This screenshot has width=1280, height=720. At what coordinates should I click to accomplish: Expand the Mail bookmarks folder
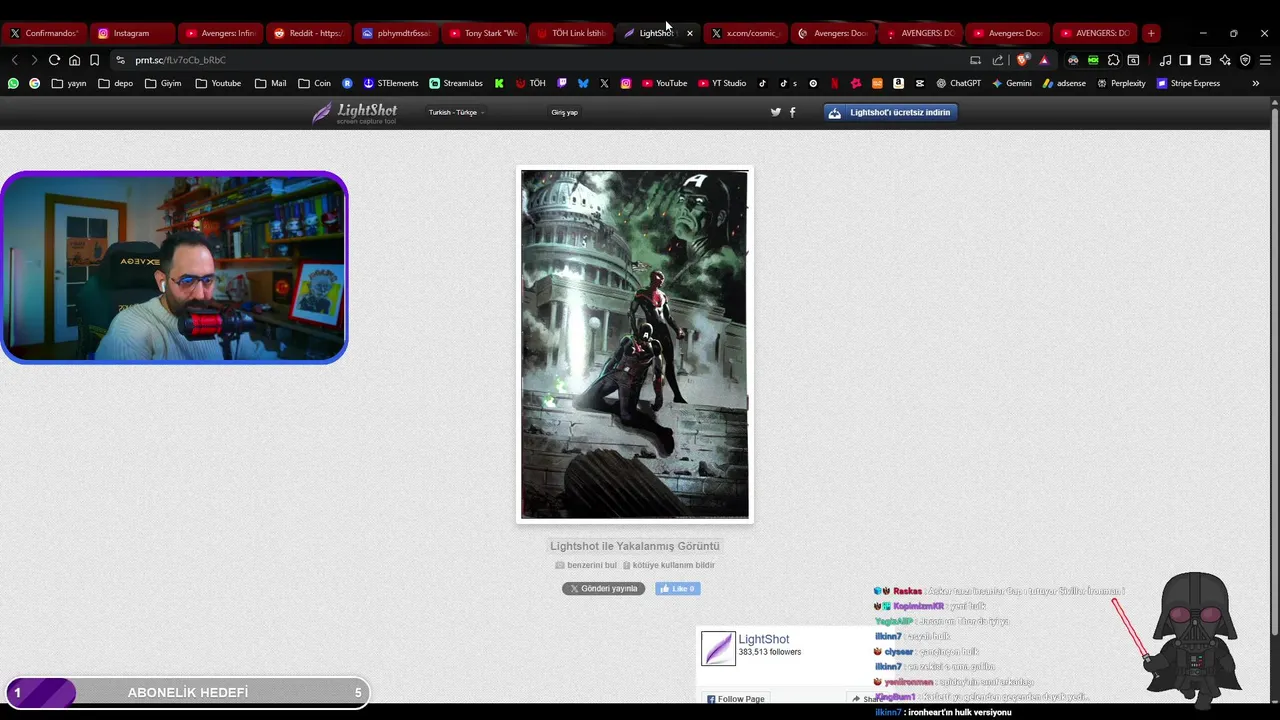click(x=270, y=83)
